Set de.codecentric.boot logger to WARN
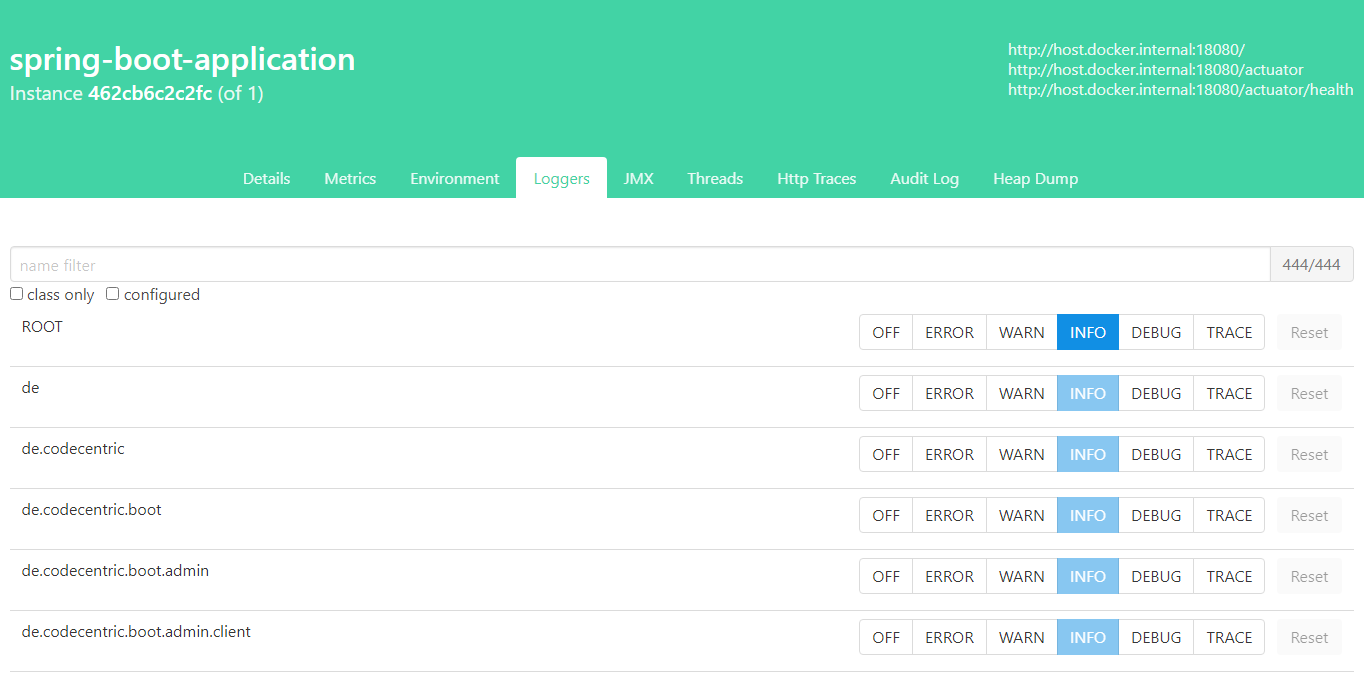1364x677 pixels. coord(1022,515)
